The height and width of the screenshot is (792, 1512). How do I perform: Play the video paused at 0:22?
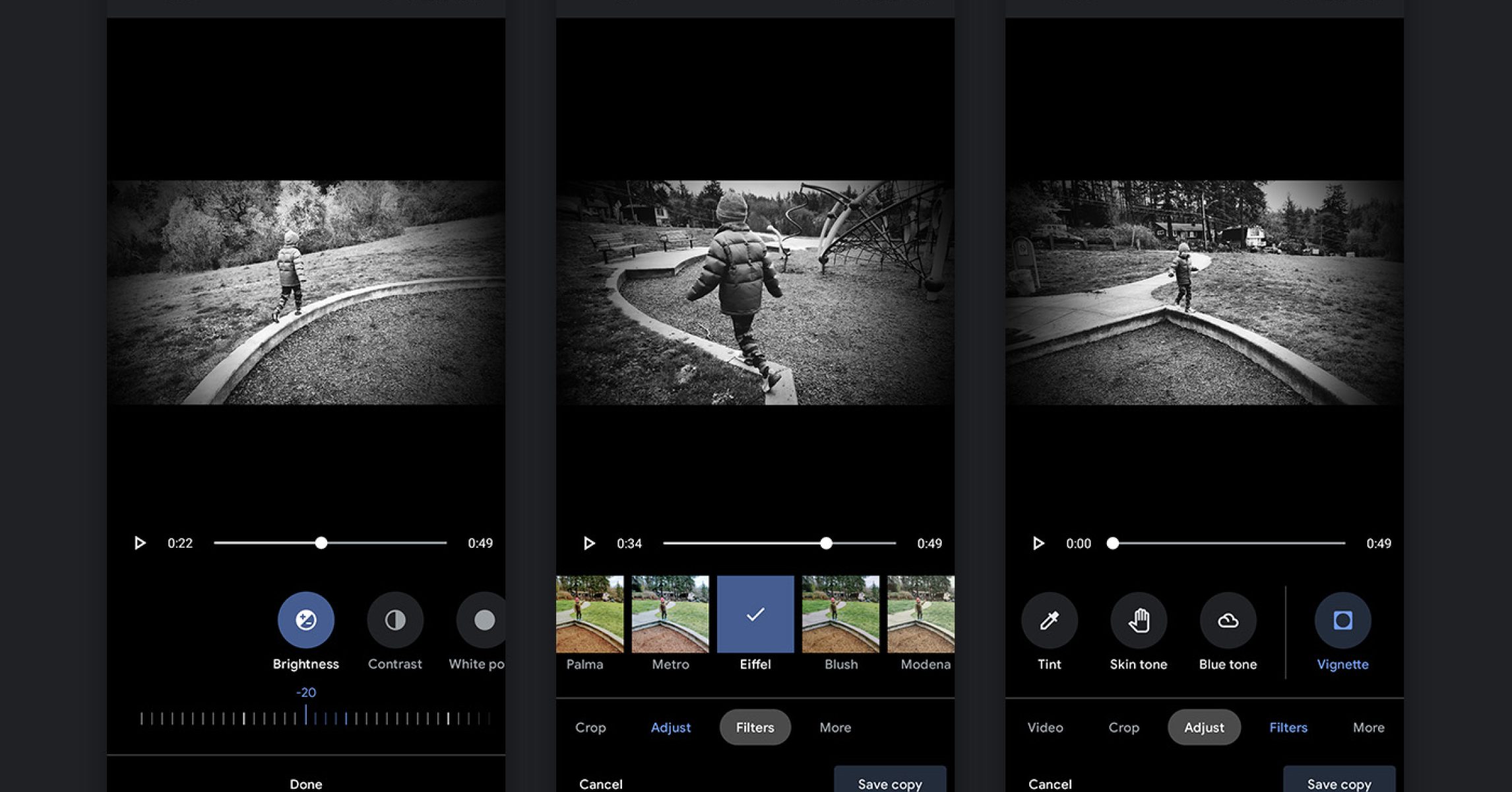[x=139, y=543]
